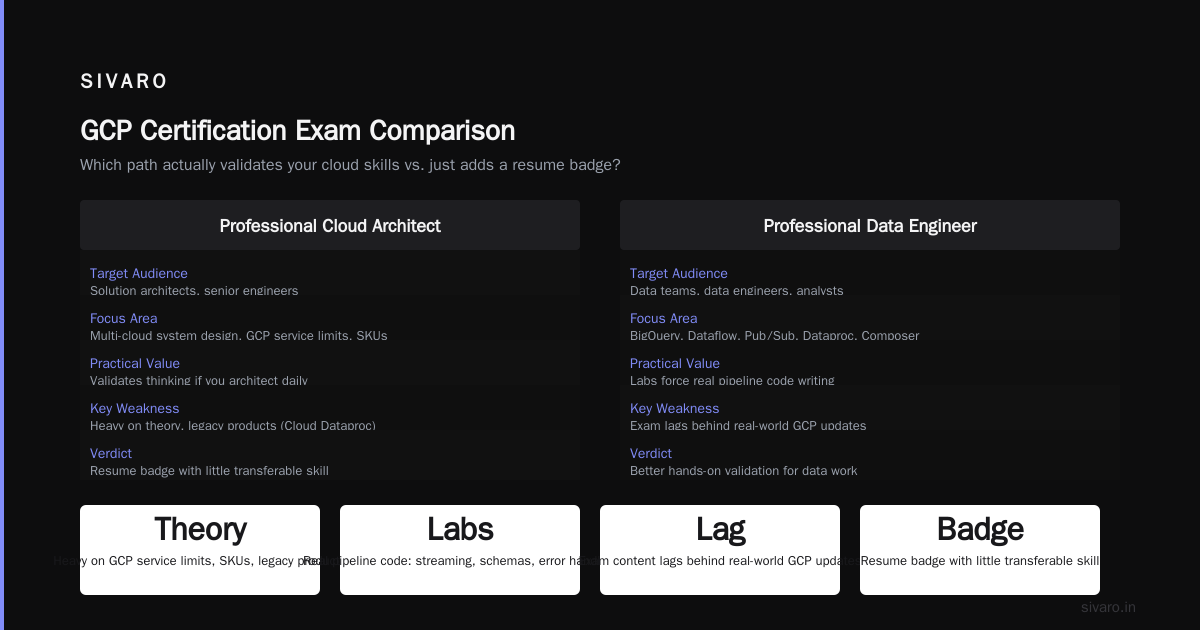Click Key Weakness label under Data Engineer
Viewport: 1200px width, 630px height.
coord(675,408)
